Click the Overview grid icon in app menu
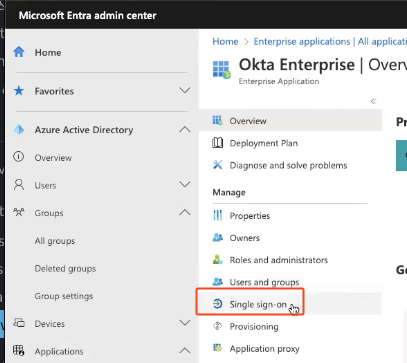This screenshot has height=363, width=407. (x=217, y=120)
